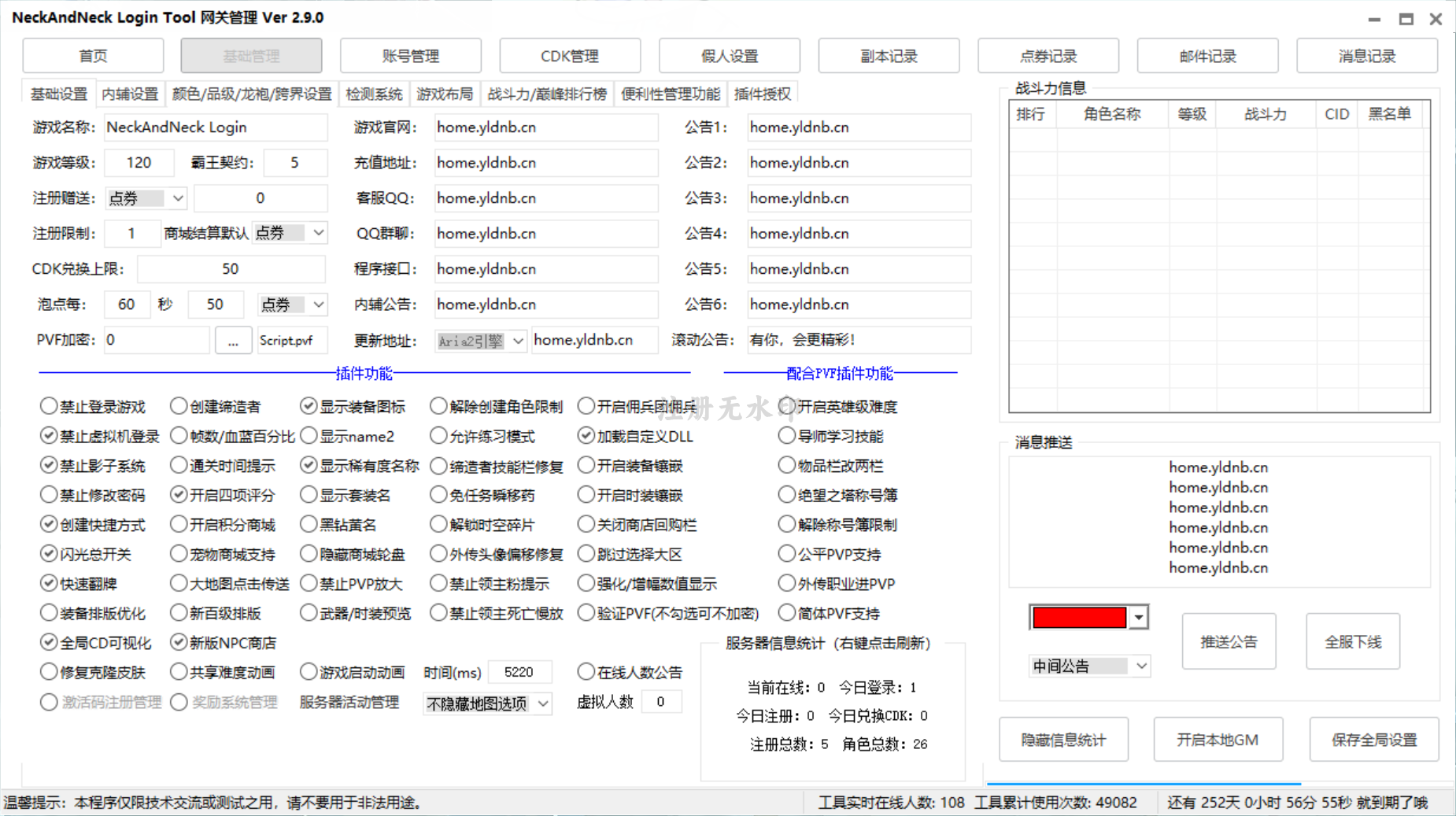The image size is (1456, 816).
Task: Open the 消息记录 tab
Action: 1367,56
